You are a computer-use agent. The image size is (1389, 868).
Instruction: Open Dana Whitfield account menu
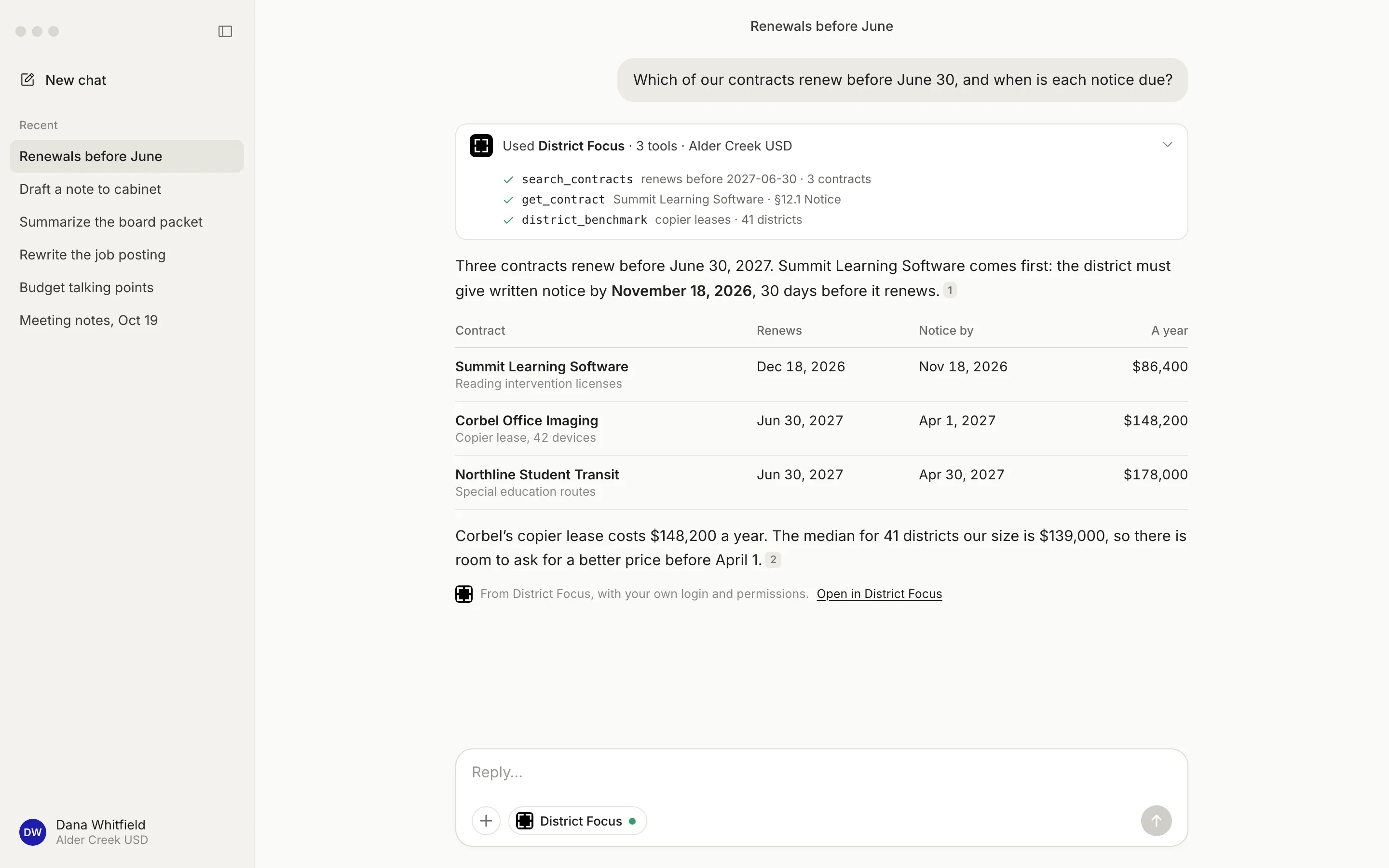pyautogui.click(x=84, y=832)
